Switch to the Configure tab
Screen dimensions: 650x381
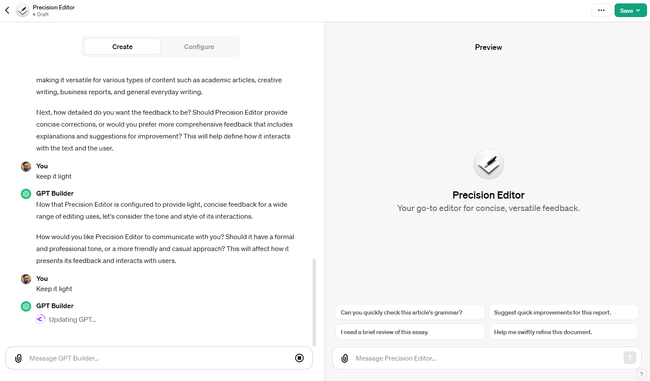coord(199,47)
